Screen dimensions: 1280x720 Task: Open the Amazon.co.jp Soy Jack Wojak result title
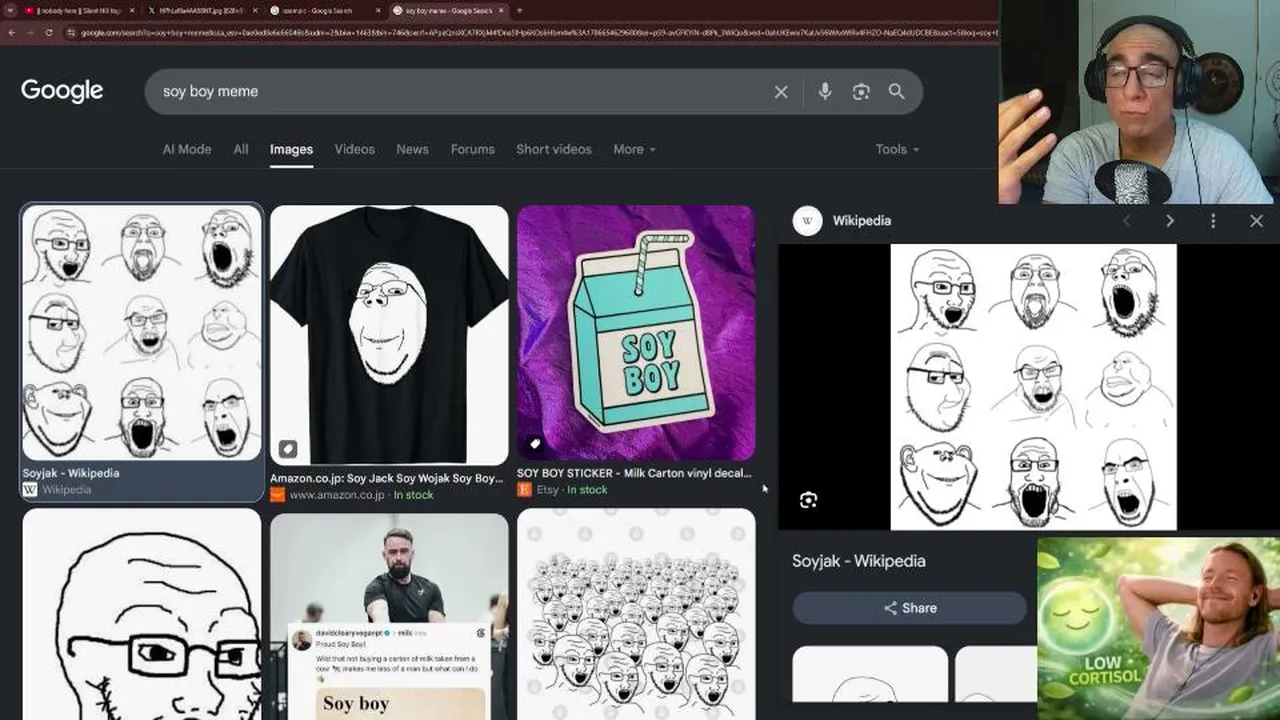coord(386,478)
